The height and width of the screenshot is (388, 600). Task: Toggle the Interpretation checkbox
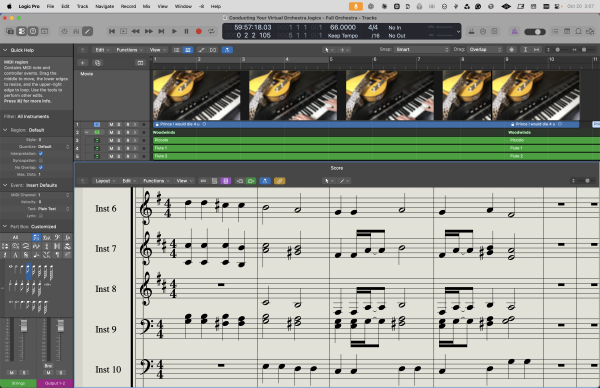coord(41,154)
